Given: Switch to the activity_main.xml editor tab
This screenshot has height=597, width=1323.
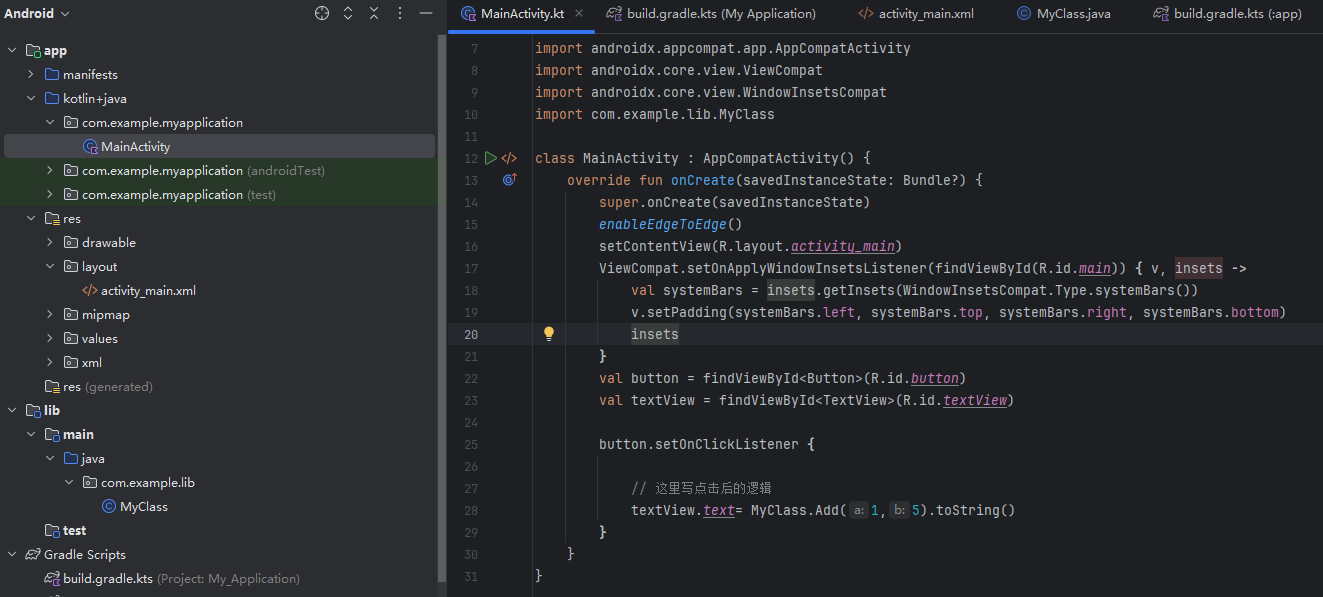Looking at the screenshot, I should coord(916,14).
